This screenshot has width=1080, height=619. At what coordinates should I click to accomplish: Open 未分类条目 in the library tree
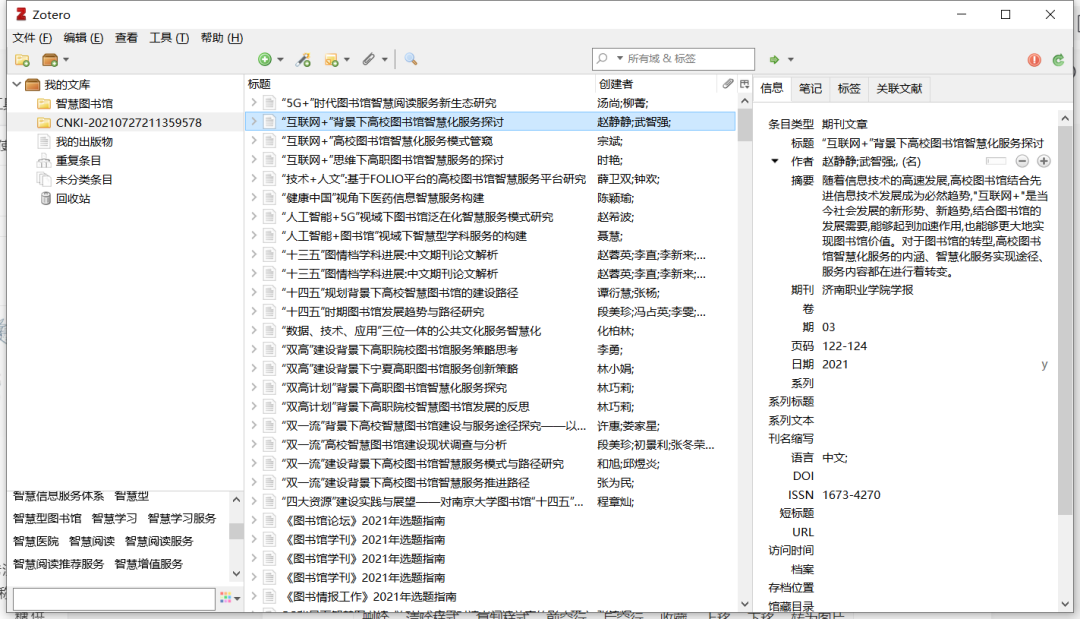(x=84, y=180)
